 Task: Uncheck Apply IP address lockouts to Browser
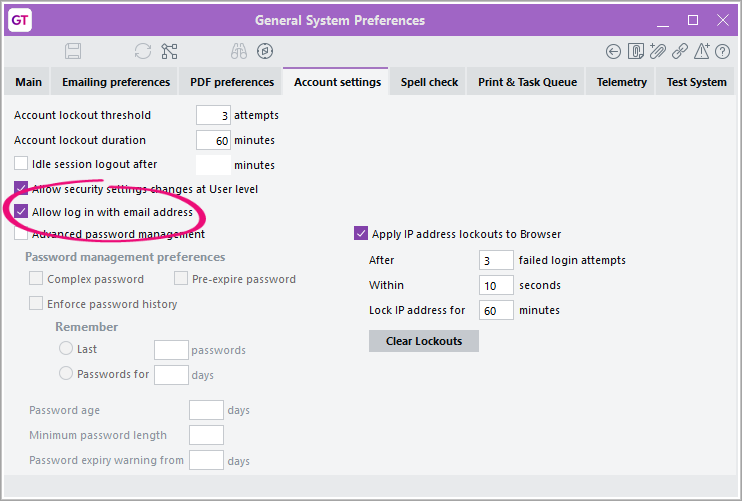coord(361,234)
